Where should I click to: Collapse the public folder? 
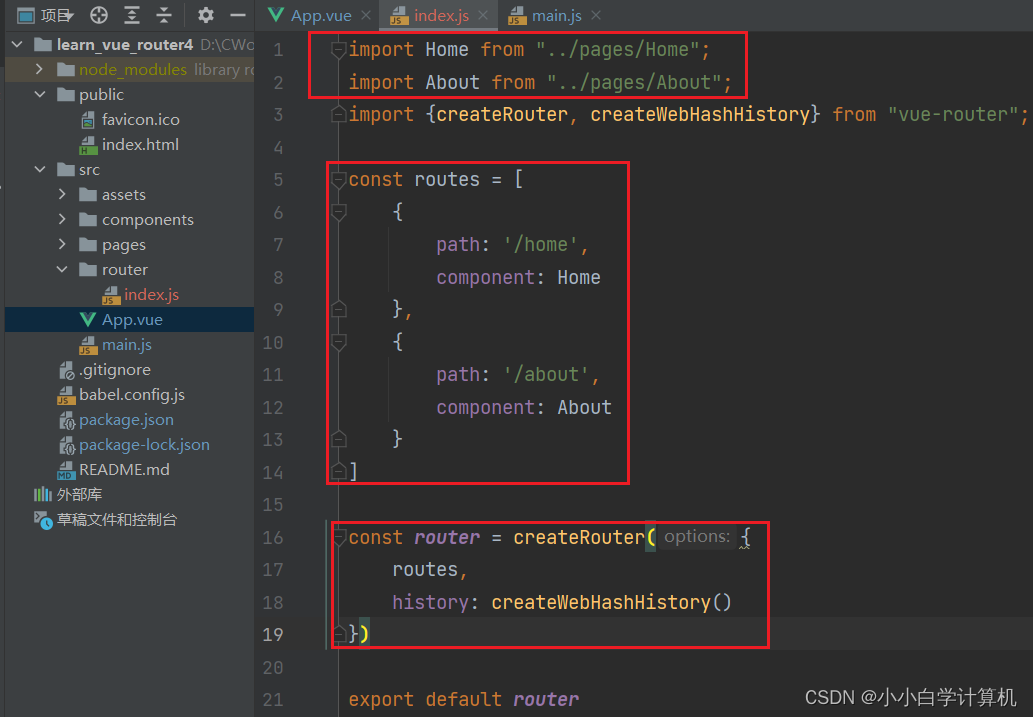click(x=40, y=94)
